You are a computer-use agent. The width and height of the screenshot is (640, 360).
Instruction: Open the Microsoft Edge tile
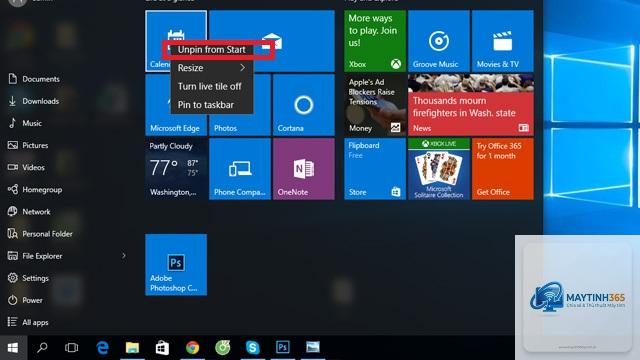coord(176,105)
